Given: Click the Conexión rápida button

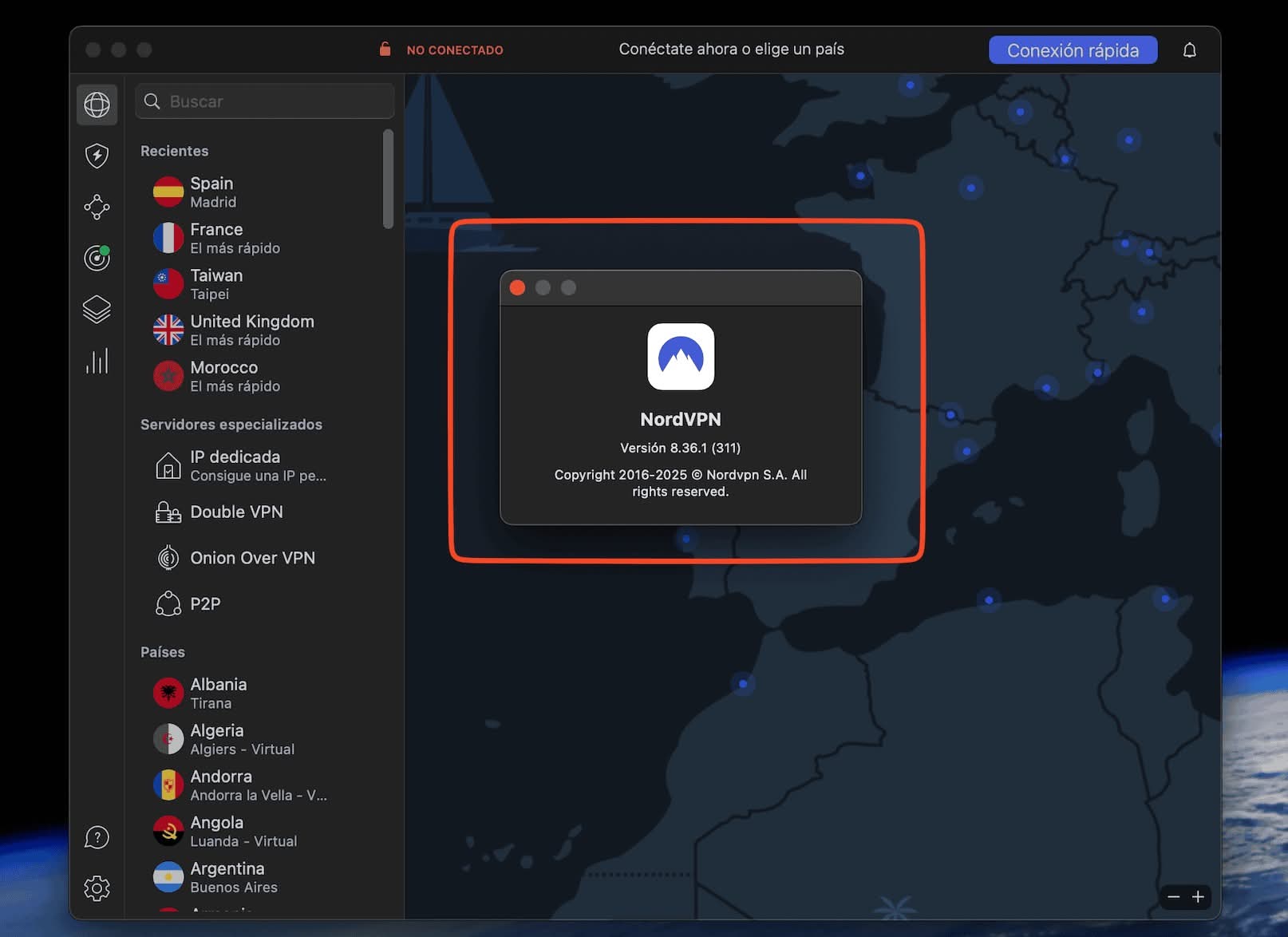Looking at the screenshot, I should pyautogui.click(x=1073, y=50).
